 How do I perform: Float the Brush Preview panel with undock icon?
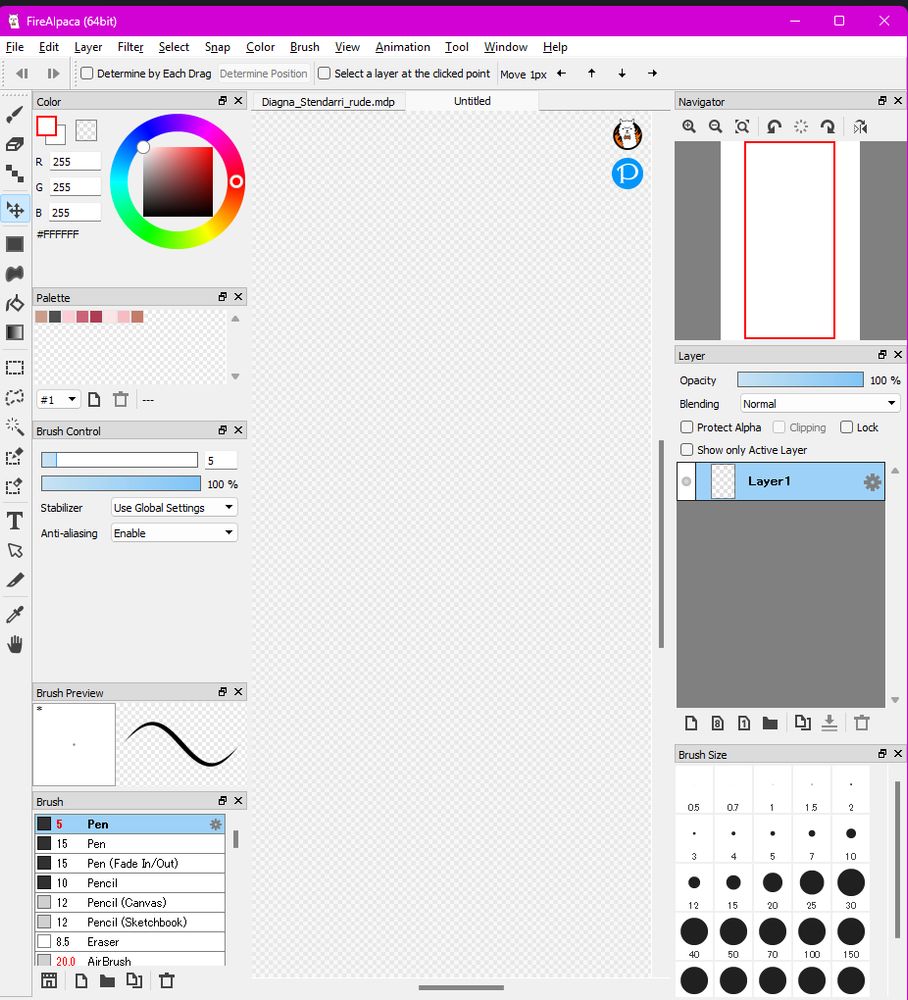(223, 692)
